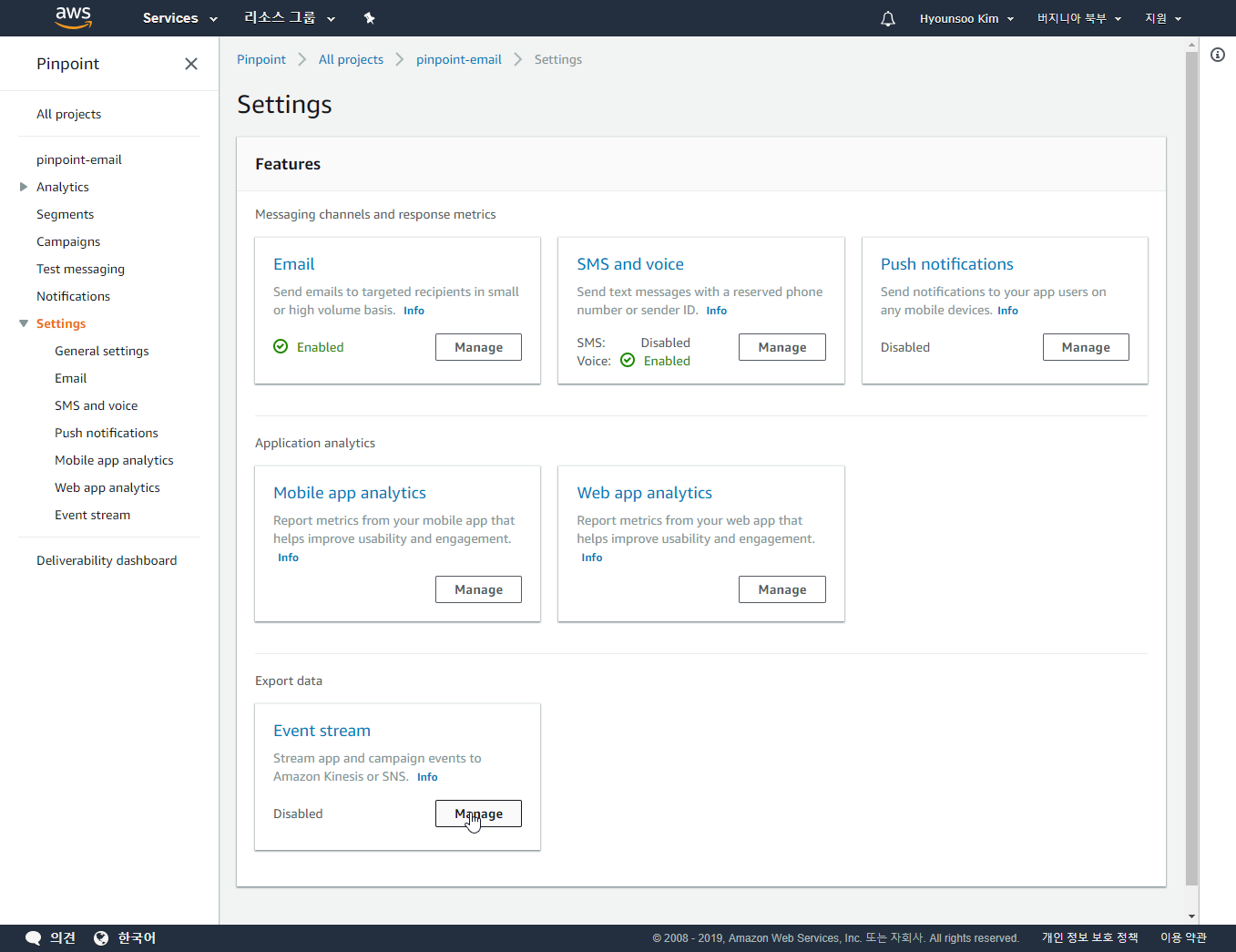The height and width of the screenshot is (952, 1236).
Task: Open the notifications bell icon
Action: click(888, 18)
